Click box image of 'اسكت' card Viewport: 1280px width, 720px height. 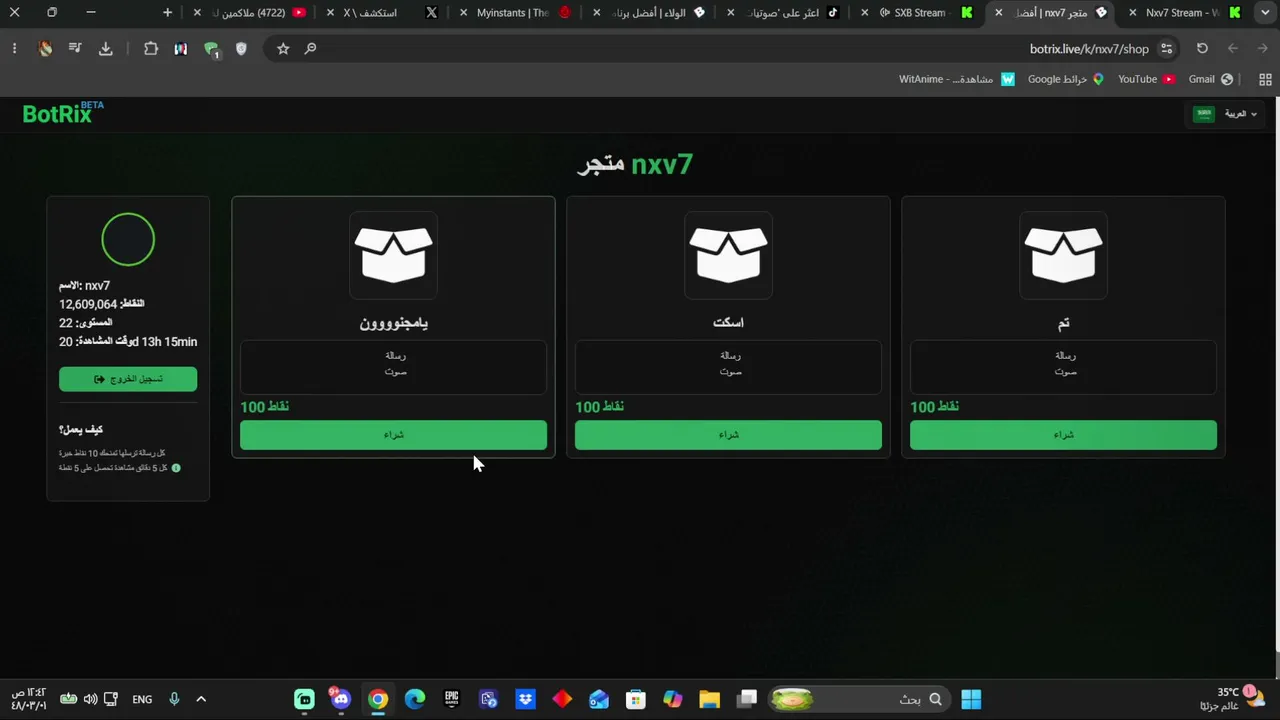(x=728, y=255)
